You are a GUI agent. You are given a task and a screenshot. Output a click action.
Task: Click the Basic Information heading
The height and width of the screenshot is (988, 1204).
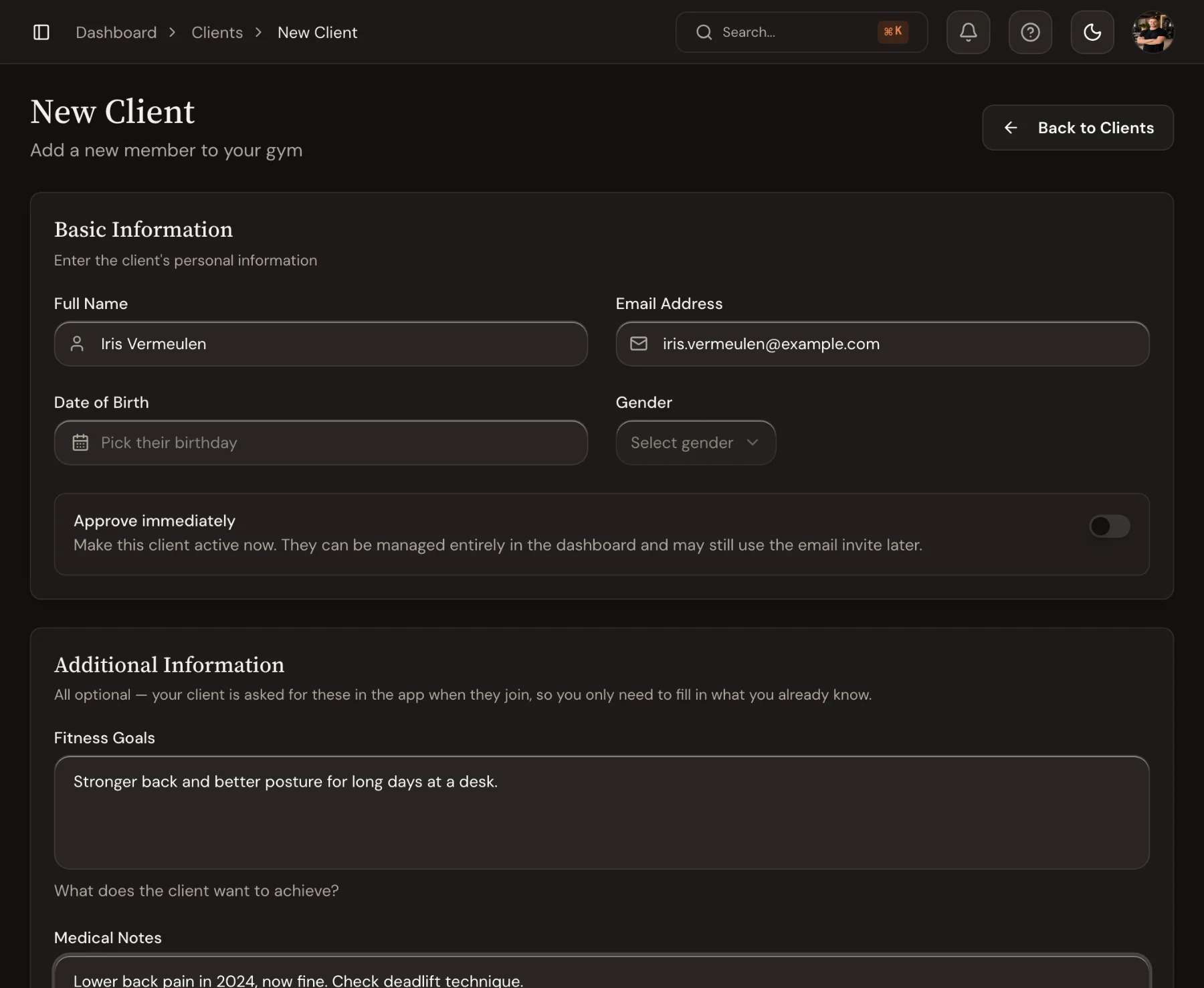[144, 229]
